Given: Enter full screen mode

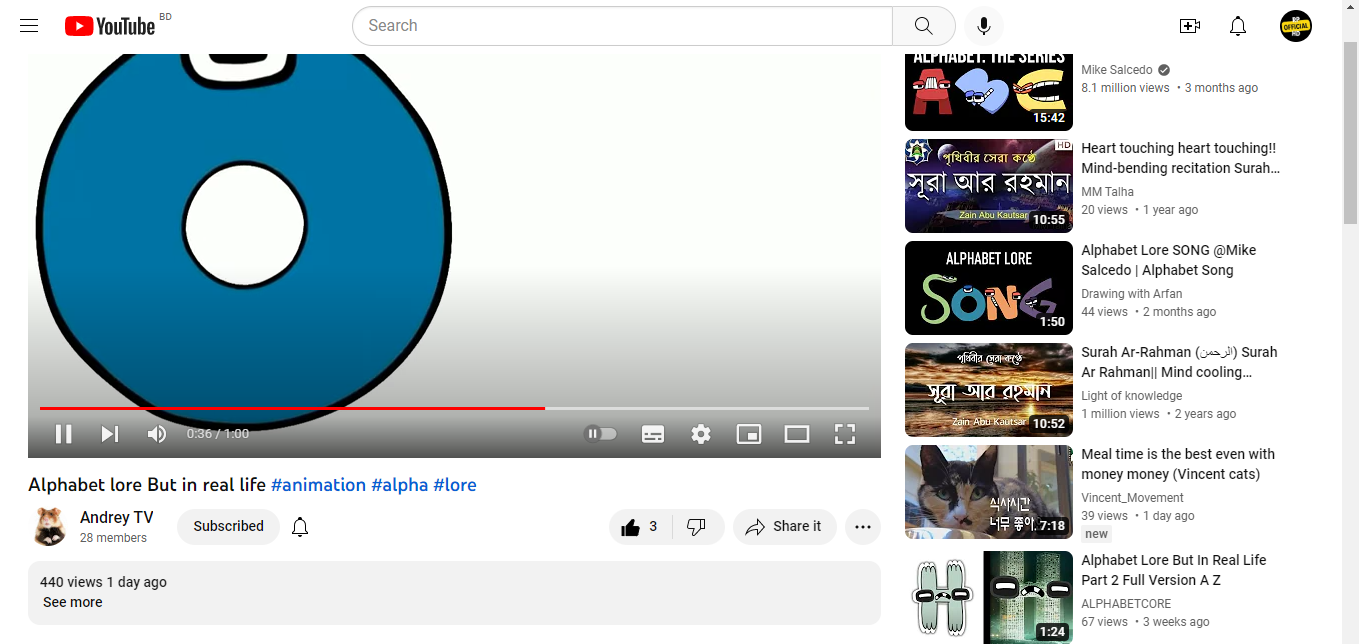Looking at the screenshot, I should point(845,434).
